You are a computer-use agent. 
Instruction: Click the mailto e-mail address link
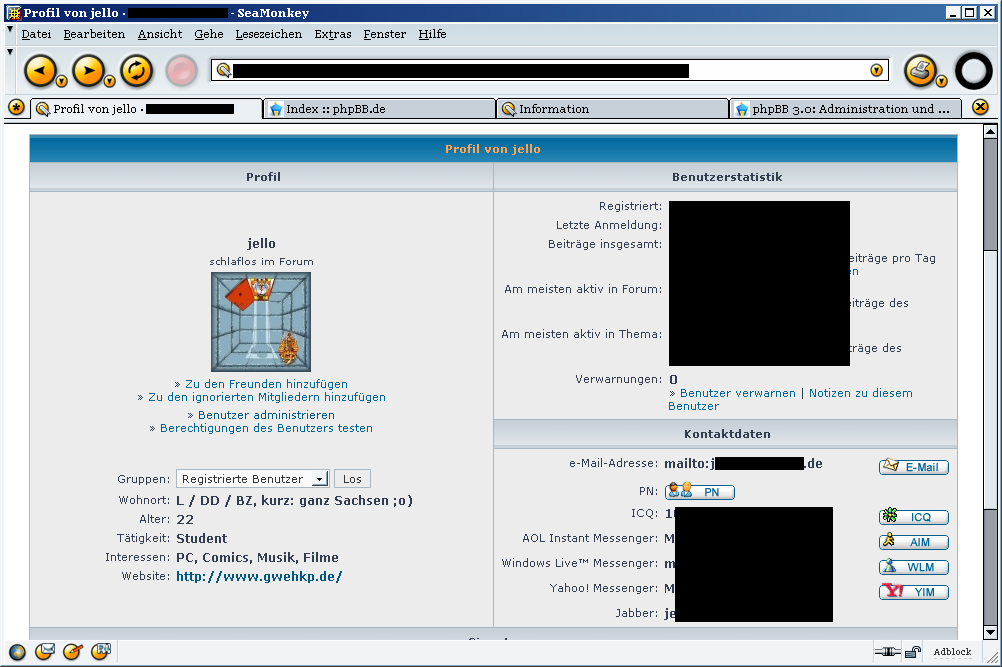pos(743,464)
